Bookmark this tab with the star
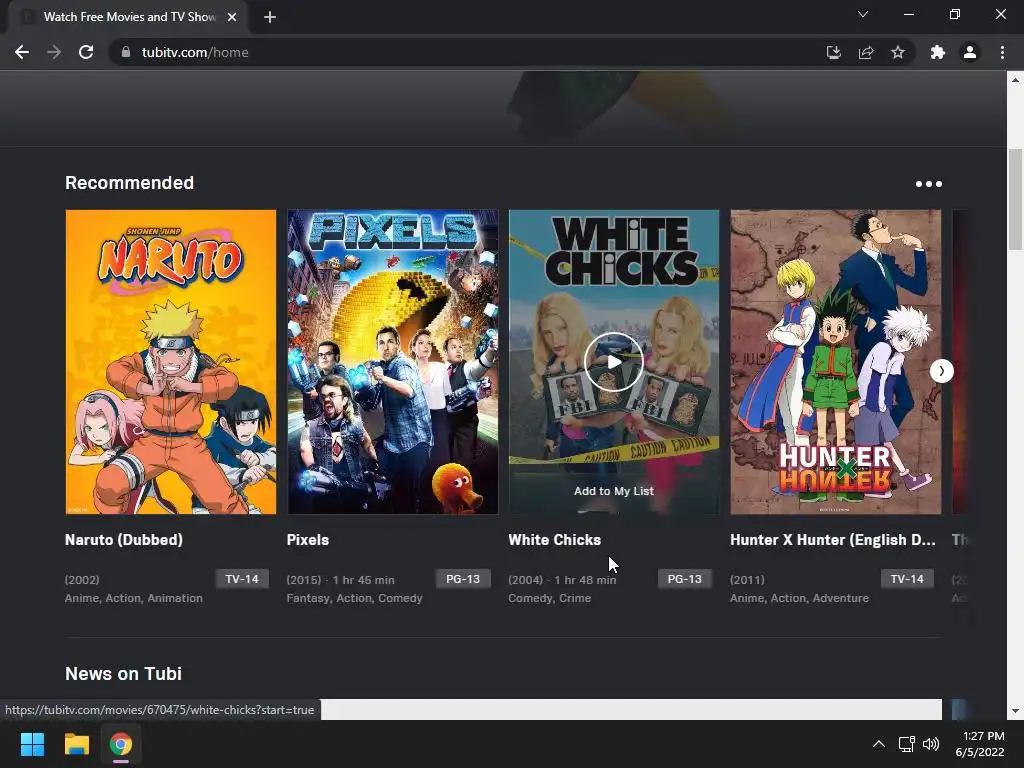1024x768 pixels. click(x=898, y=52)
